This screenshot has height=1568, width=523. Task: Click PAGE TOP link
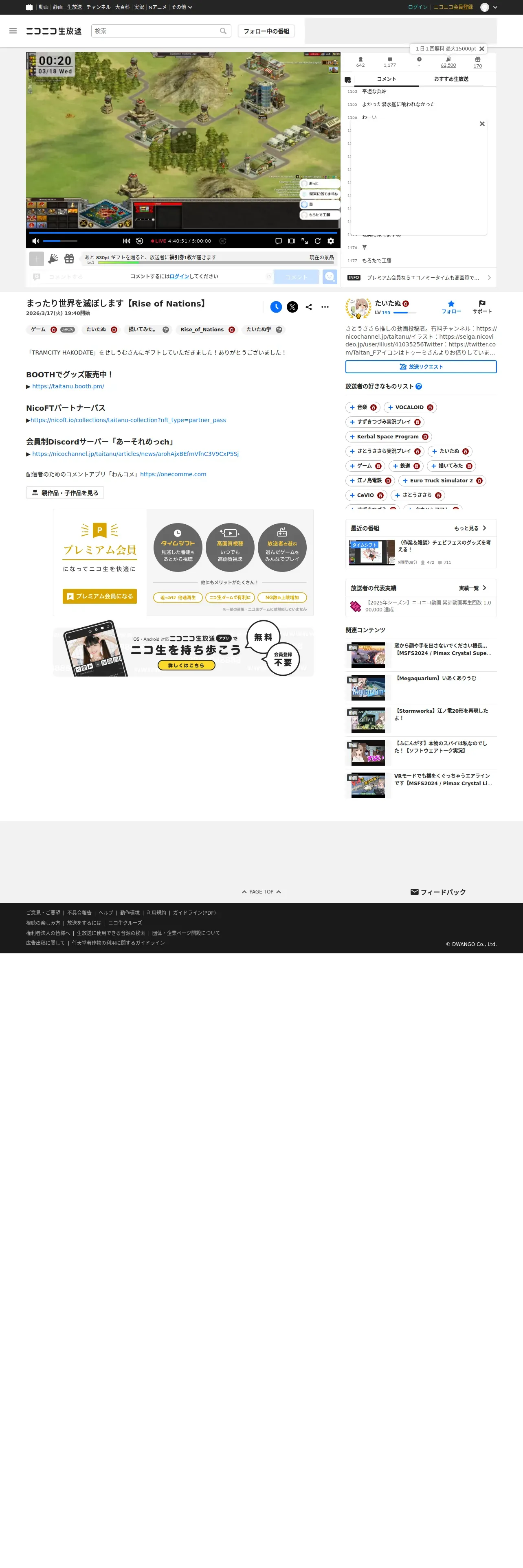pos(261,892)
